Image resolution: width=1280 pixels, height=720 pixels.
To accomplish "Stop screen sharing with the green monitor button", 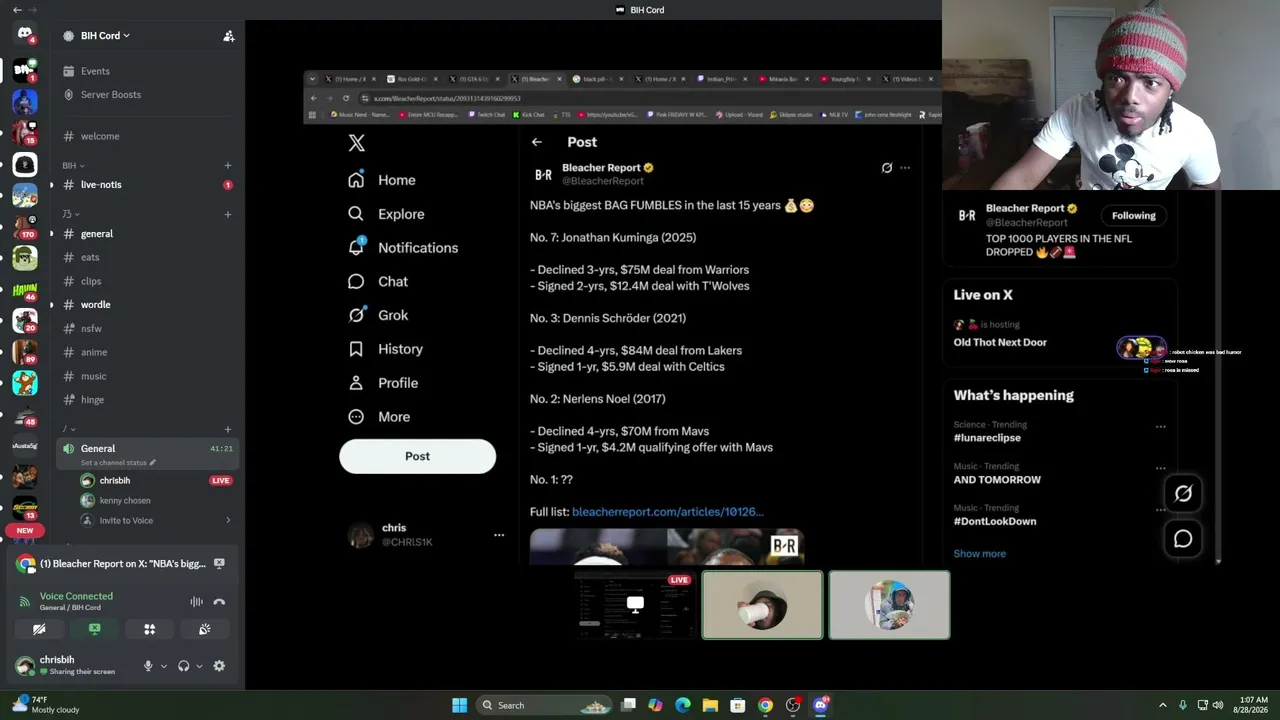I will (x=94, y=629).
